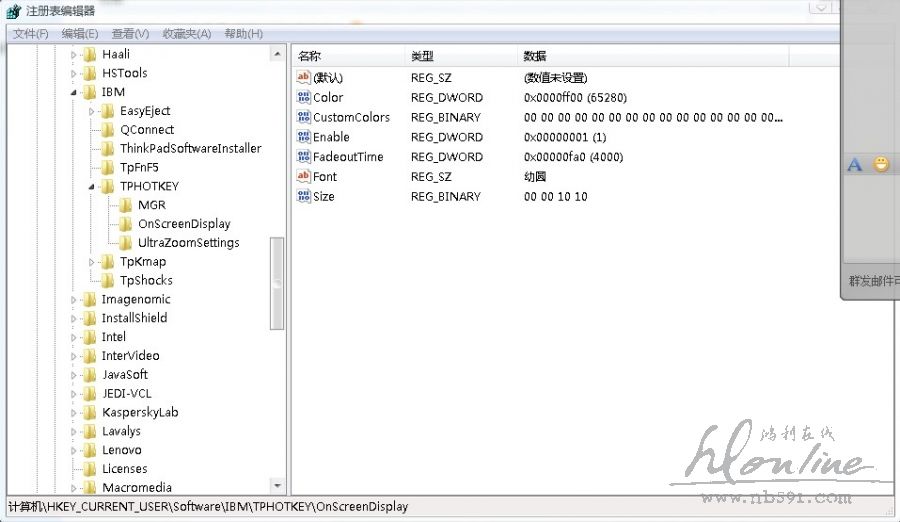Click the 0x0000ff00 (65280) data value
The width and height of the screenshot is (900, 522).
coord(575,98)
